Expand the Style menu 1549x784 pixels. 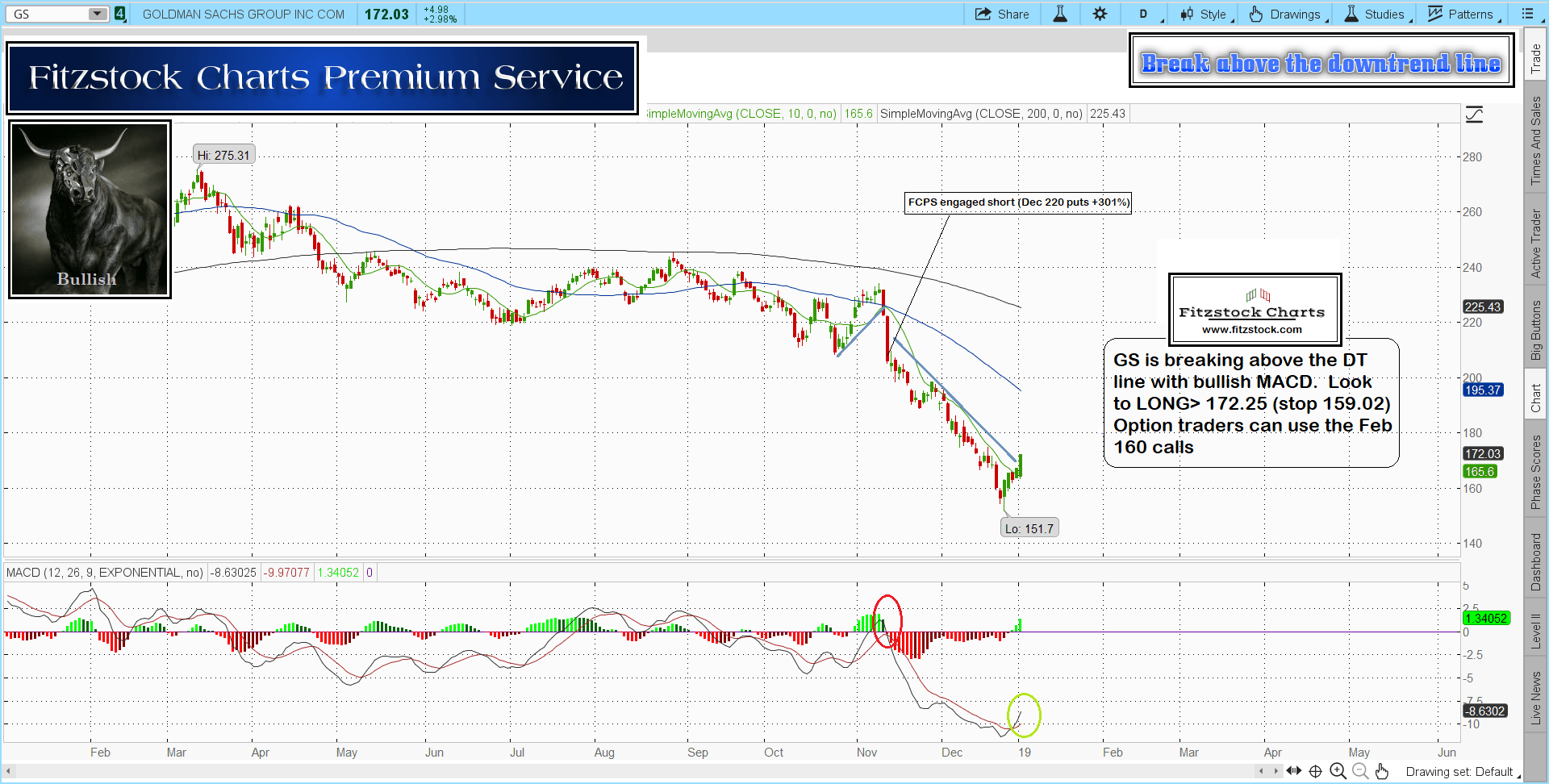point(1205,14)
